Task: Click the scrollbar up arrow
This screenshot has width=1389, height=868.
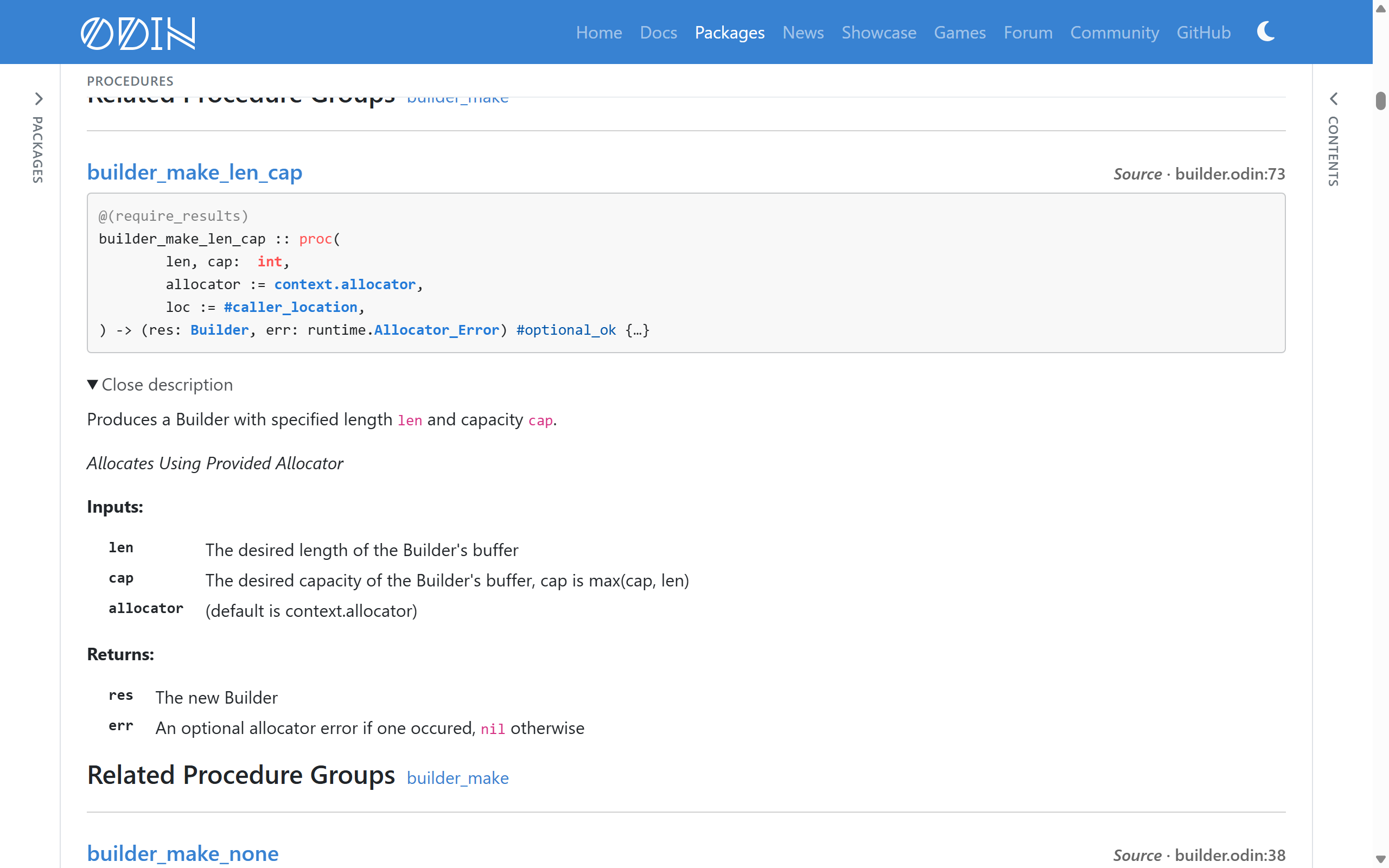Action: click(1381, 8)
